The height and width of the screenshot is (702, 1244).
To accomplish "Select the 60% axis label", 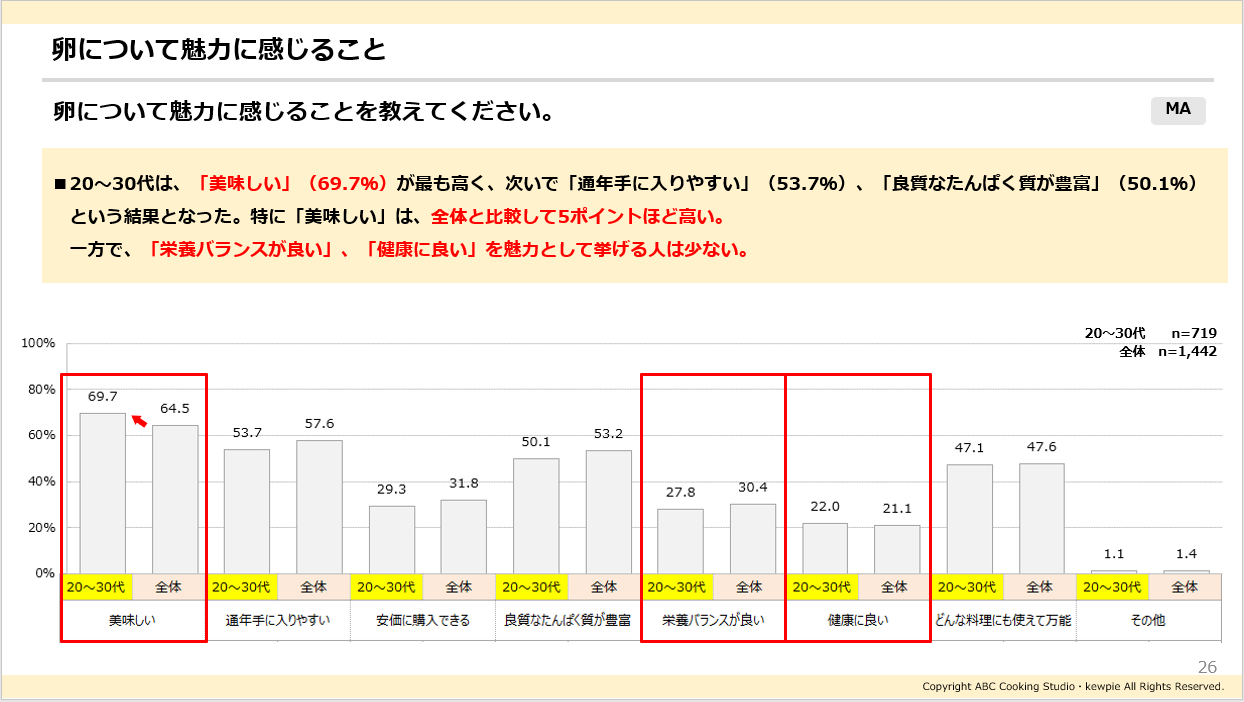I will point(42,435).
